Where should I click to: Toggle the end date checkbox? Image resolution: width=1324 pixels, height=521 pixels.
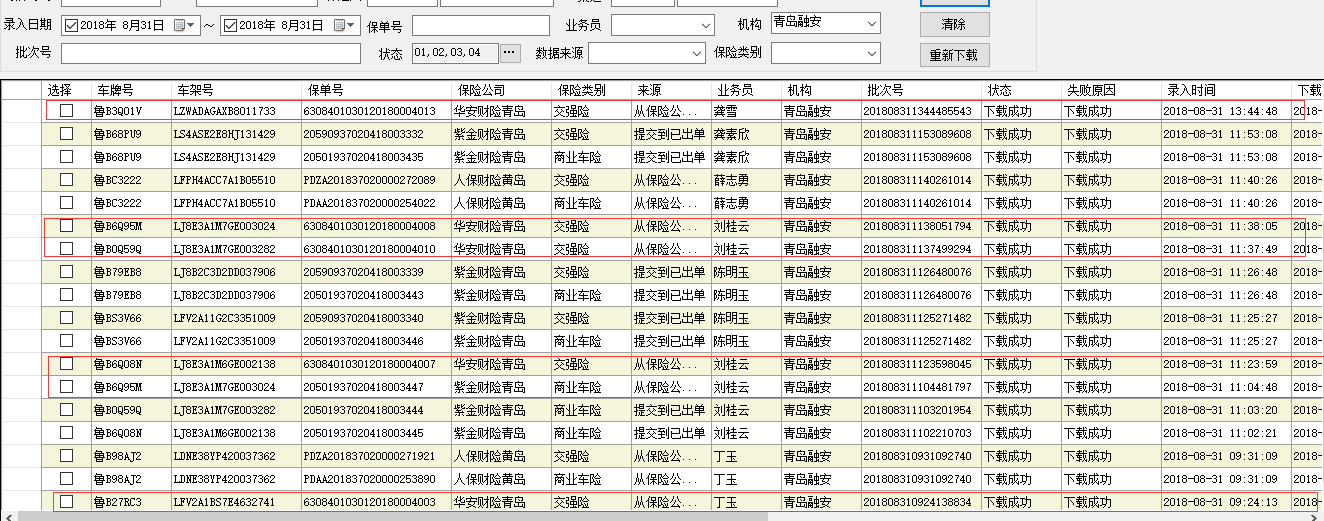point(231,25)
